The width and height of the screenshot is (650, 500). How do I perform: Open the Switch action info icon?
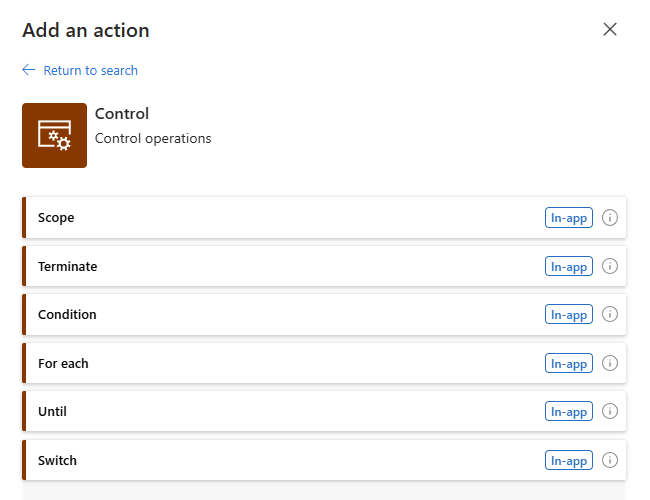coord(609,460)
